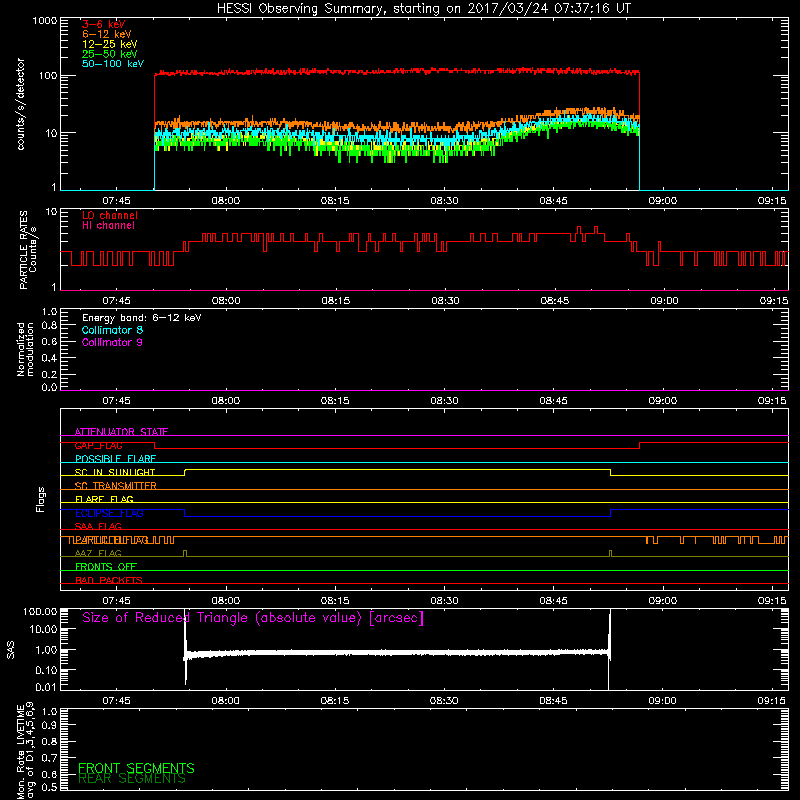
Task: Click the counts/s/detector axis label
Action: [21, 104]
